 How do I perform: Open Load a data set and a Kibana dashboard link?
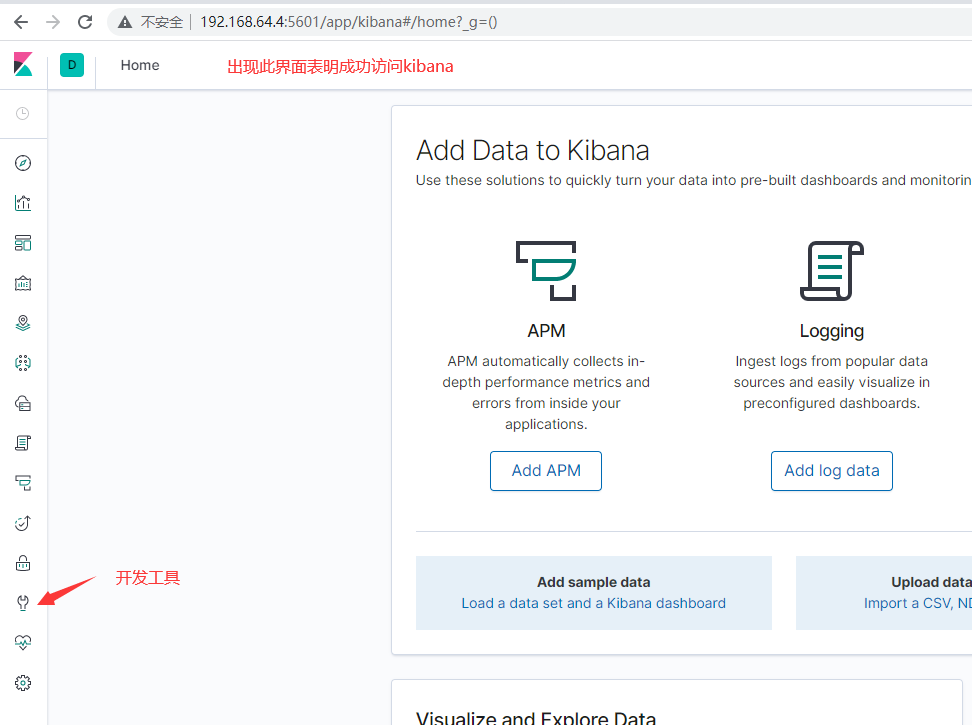593,603
